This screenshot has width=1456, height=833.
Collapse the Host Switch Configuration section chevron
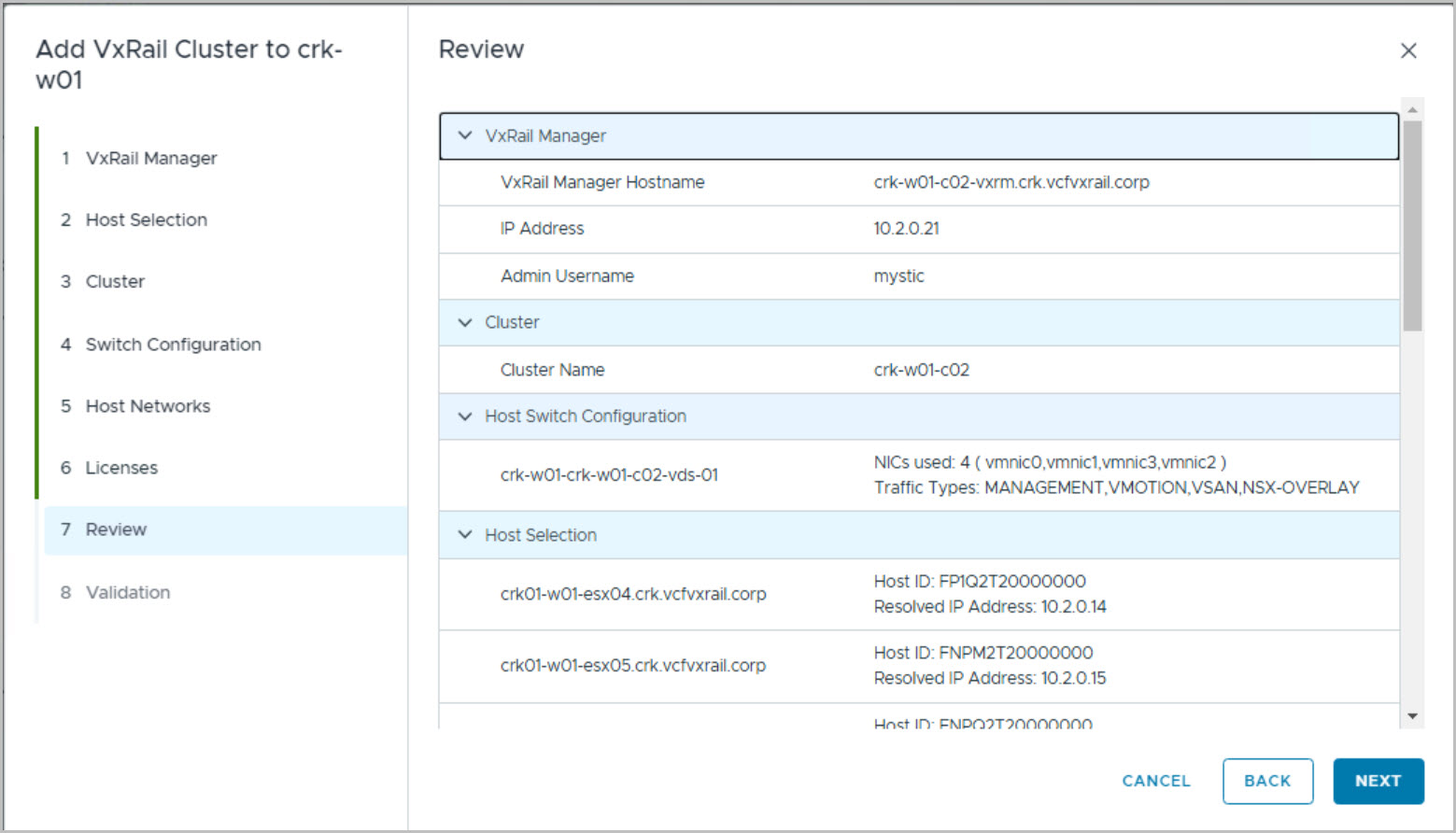[465, 416]
